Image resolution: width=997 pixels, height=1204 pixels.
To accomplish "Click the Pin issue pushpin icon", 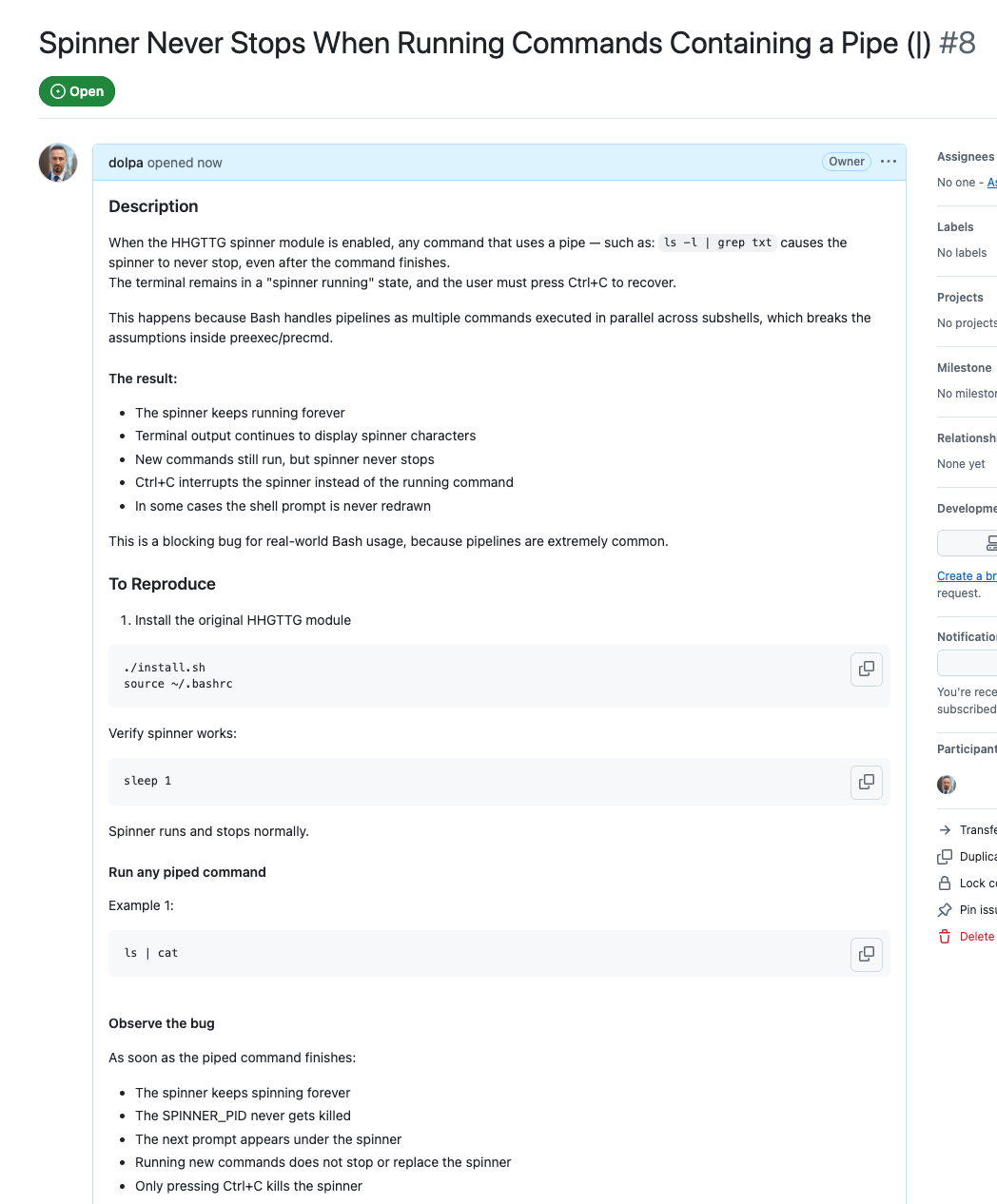I will coord(945,910).
